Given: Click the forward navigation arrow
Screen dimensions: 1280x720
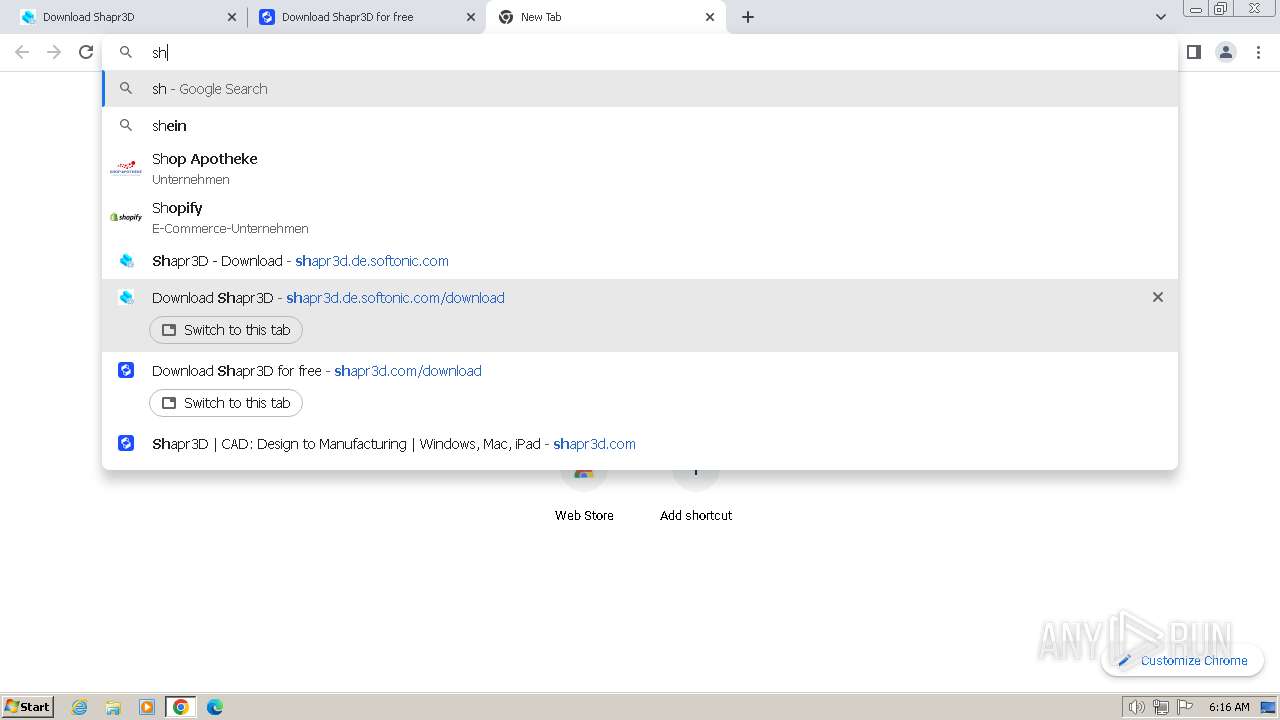Looking at the screenshot, I should [54, 52].
